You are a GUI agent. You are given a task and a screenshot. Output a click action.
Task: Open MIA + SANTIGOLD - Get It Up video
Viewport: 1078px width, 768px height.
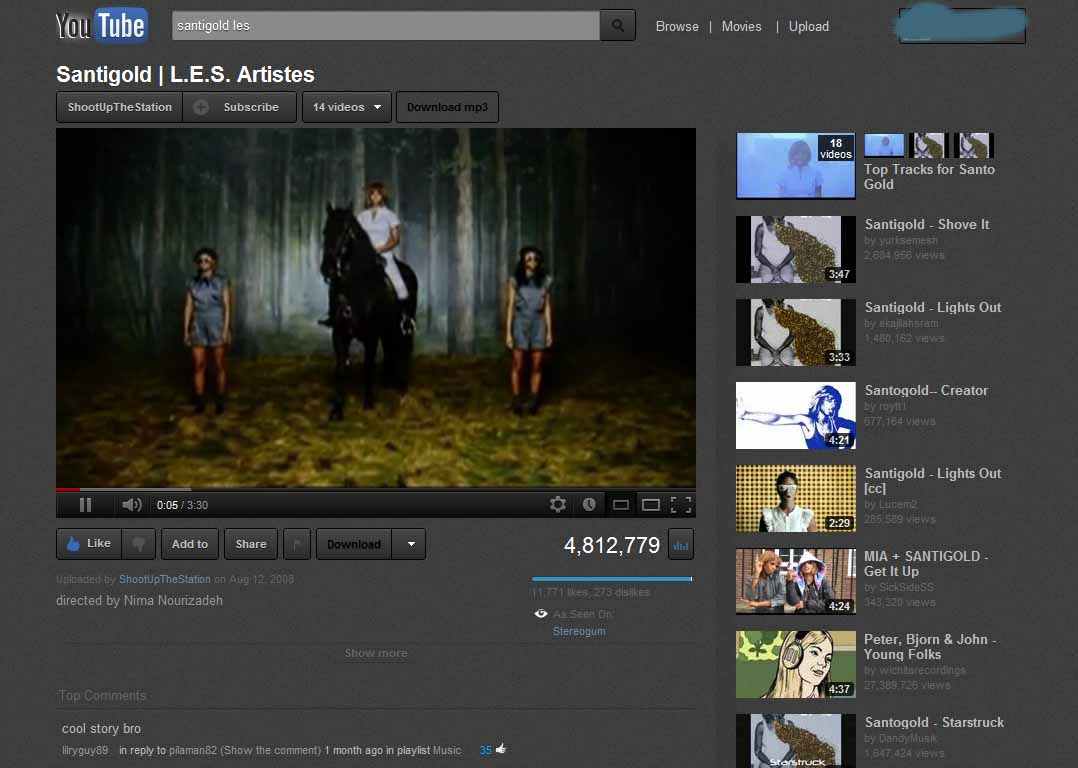coord(925,564)
